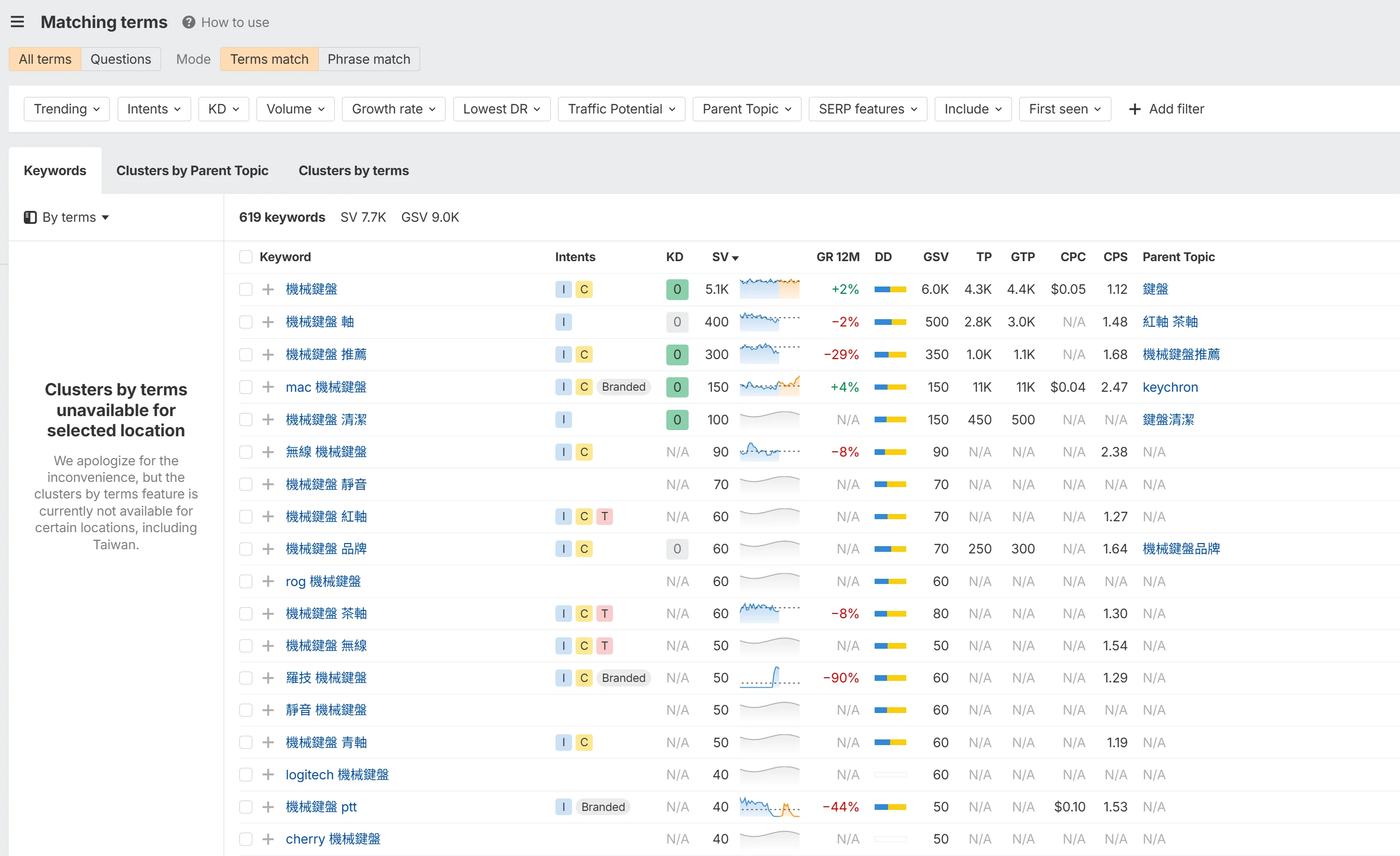
Task: Click the plus icon next to rog 機械鍵盤
Action: 268,581
